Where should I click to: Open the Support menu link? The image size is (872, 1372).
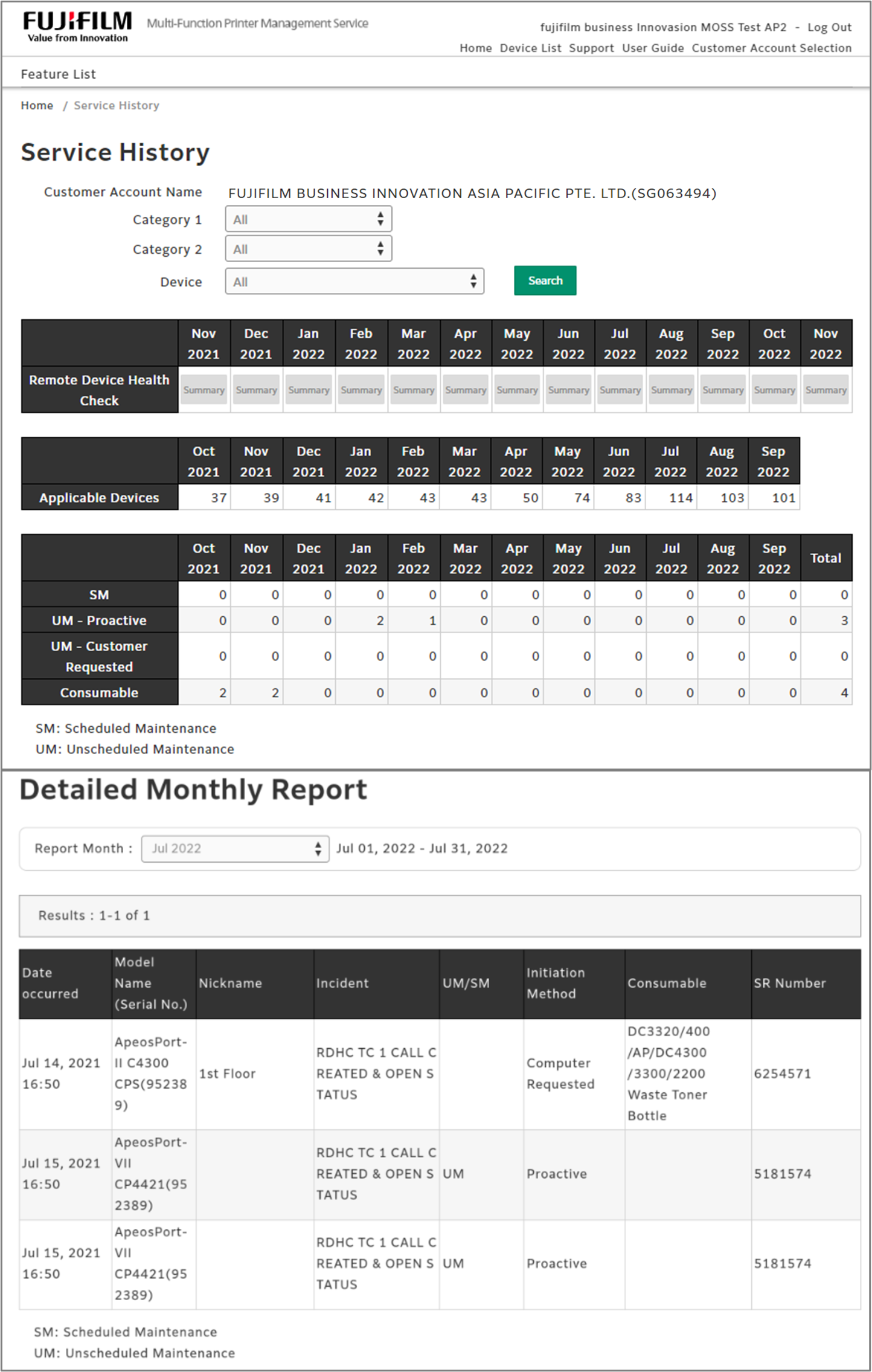(x=591, y=48)
